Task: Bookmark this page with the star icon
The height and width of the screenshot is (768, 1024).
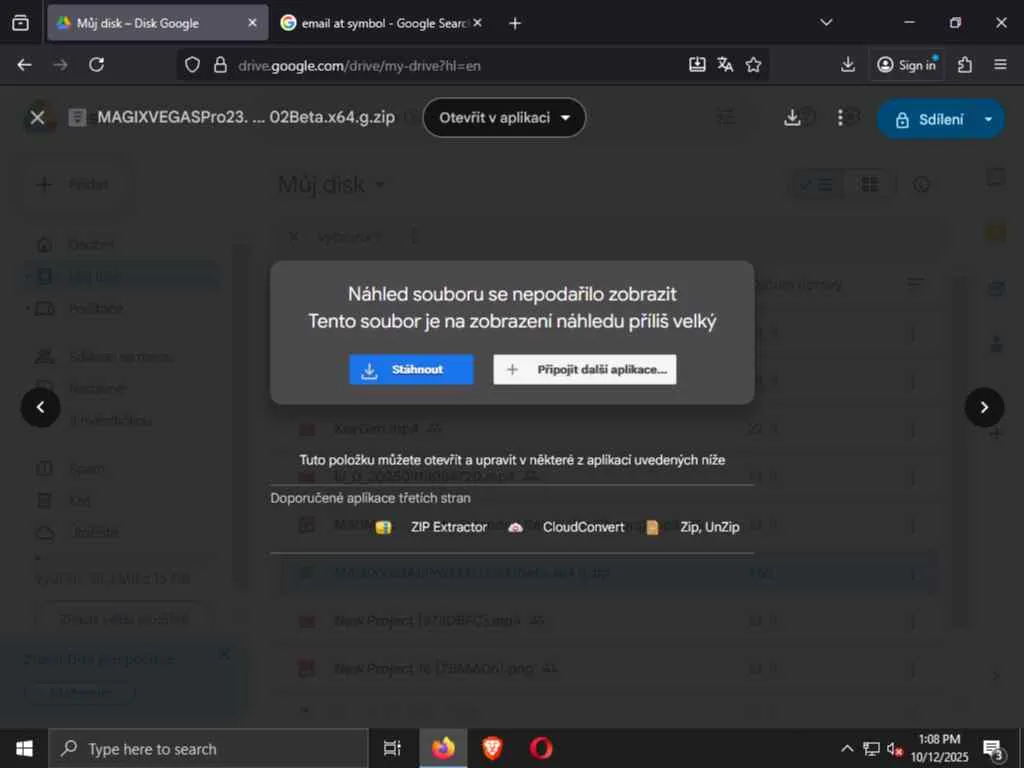Action: point(753,65)
